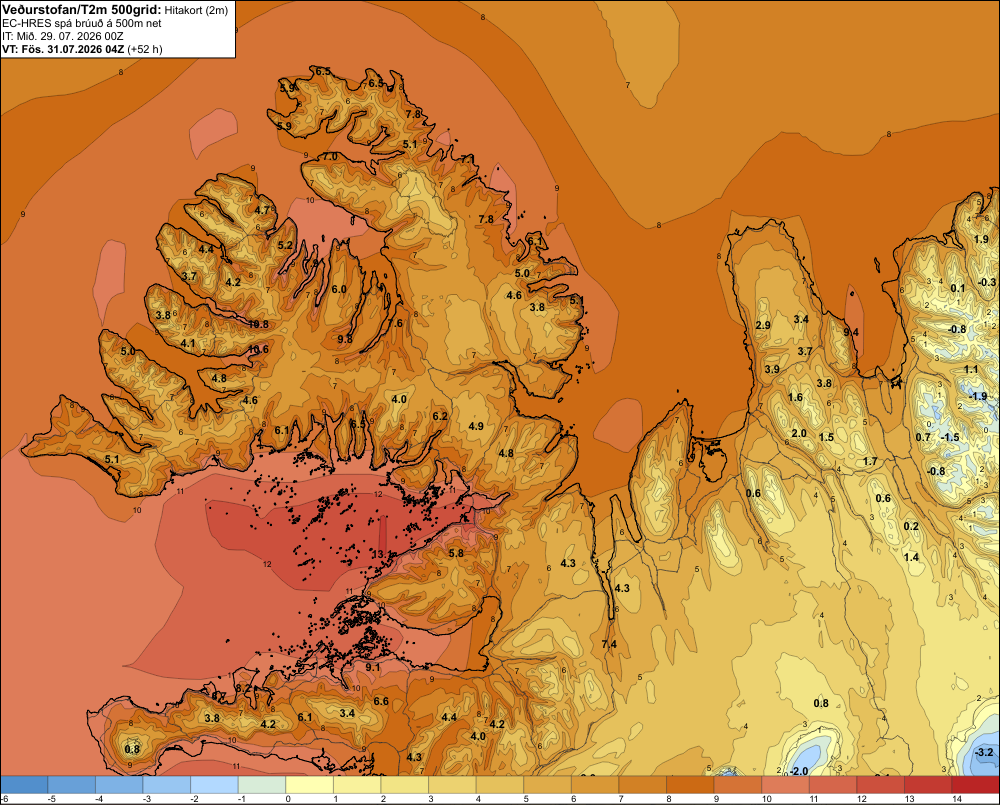Viewport: 1000px width, 805px height.
Task: Click the 3.9 temperature value
Action: pyautogui.click(x=772, y=369)
